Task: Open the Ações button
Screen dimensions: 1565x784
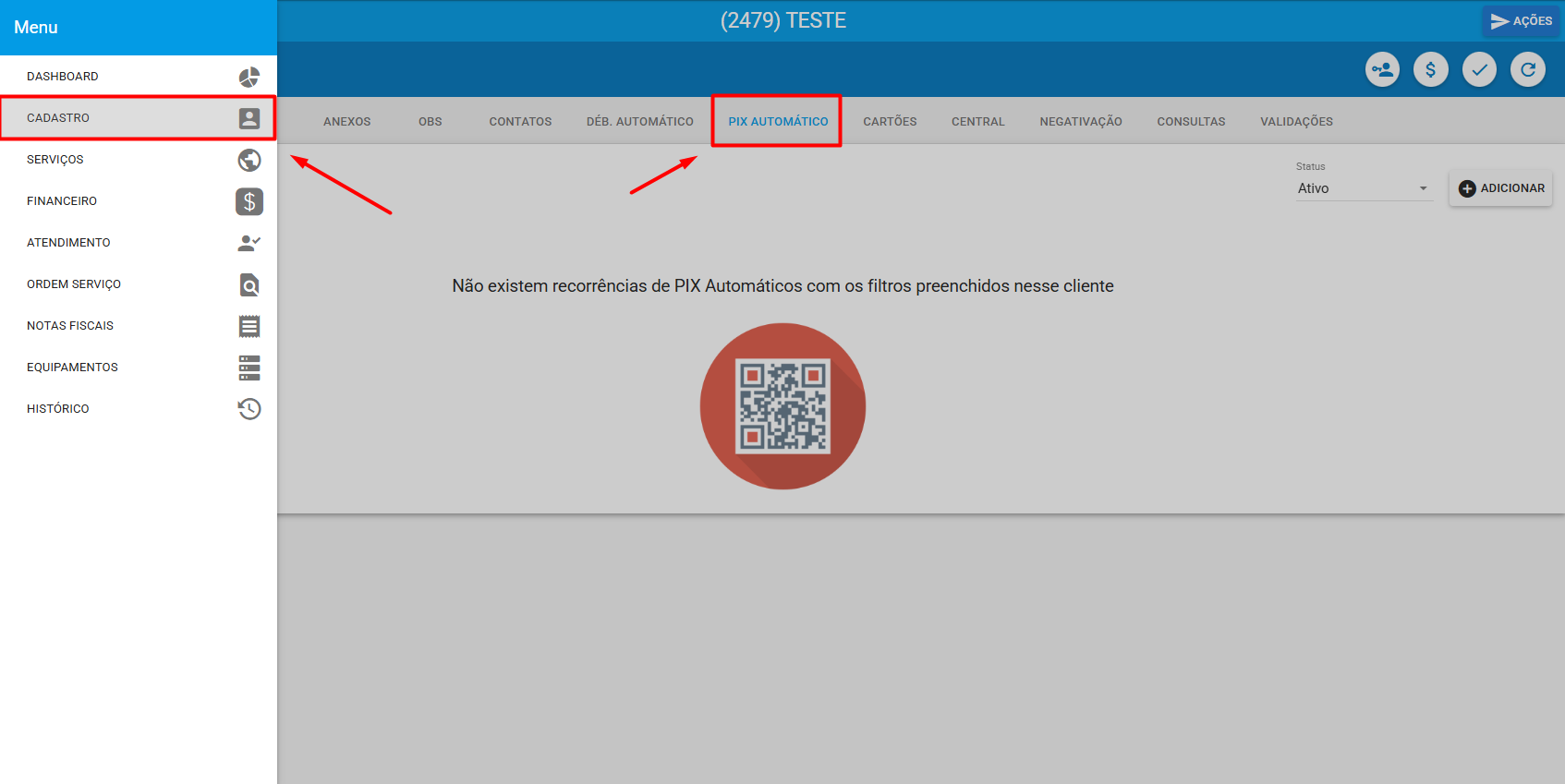Action: click(x=1521, y=20)
